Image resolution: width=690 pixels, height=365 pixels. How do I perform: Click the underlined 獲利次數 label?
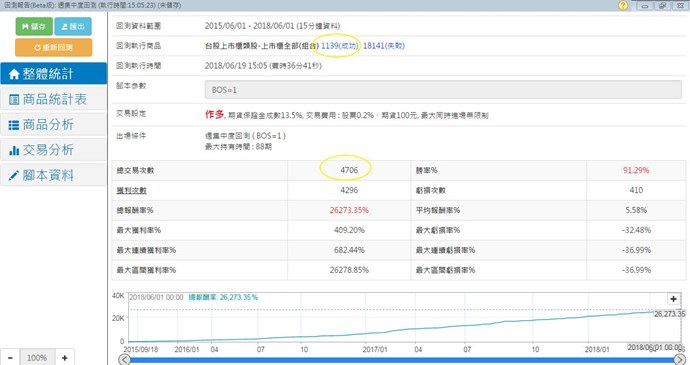click(132, 191)
